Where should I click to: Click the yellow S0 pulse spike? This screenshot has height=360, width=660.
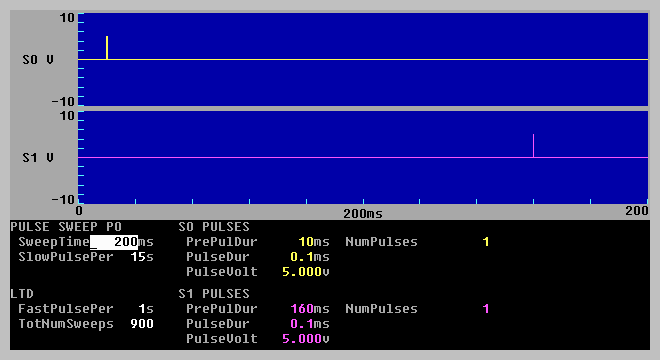click(x=107, y=48)
